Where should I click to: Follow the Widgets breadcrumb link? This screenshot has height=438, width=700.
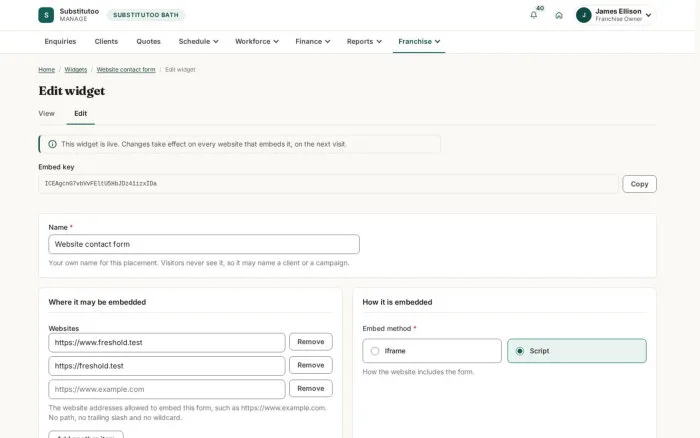(x=75, y=70)
